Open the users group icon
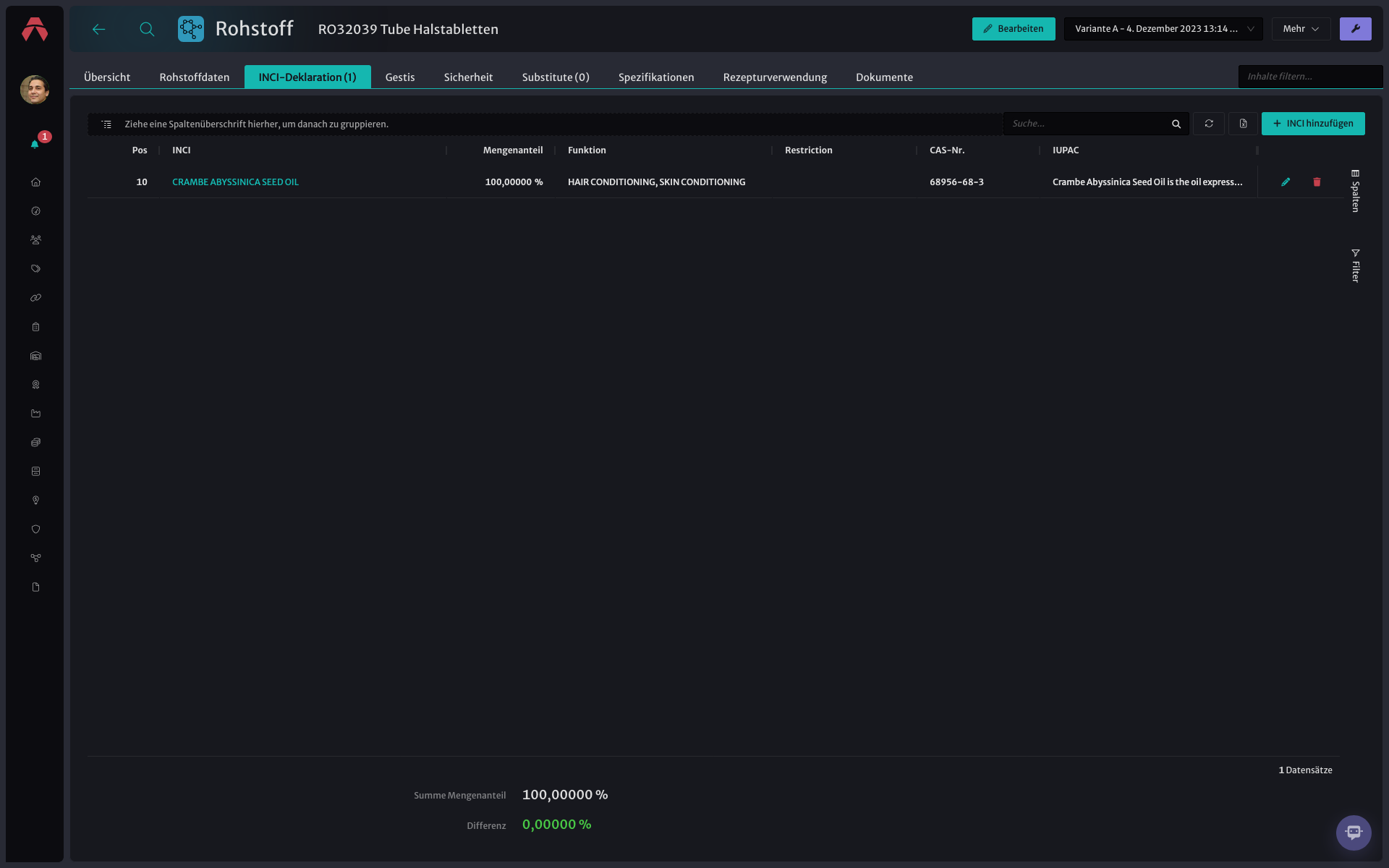Image resolution: width=1389 pixels, height=868 pixels. click(35, 240)
